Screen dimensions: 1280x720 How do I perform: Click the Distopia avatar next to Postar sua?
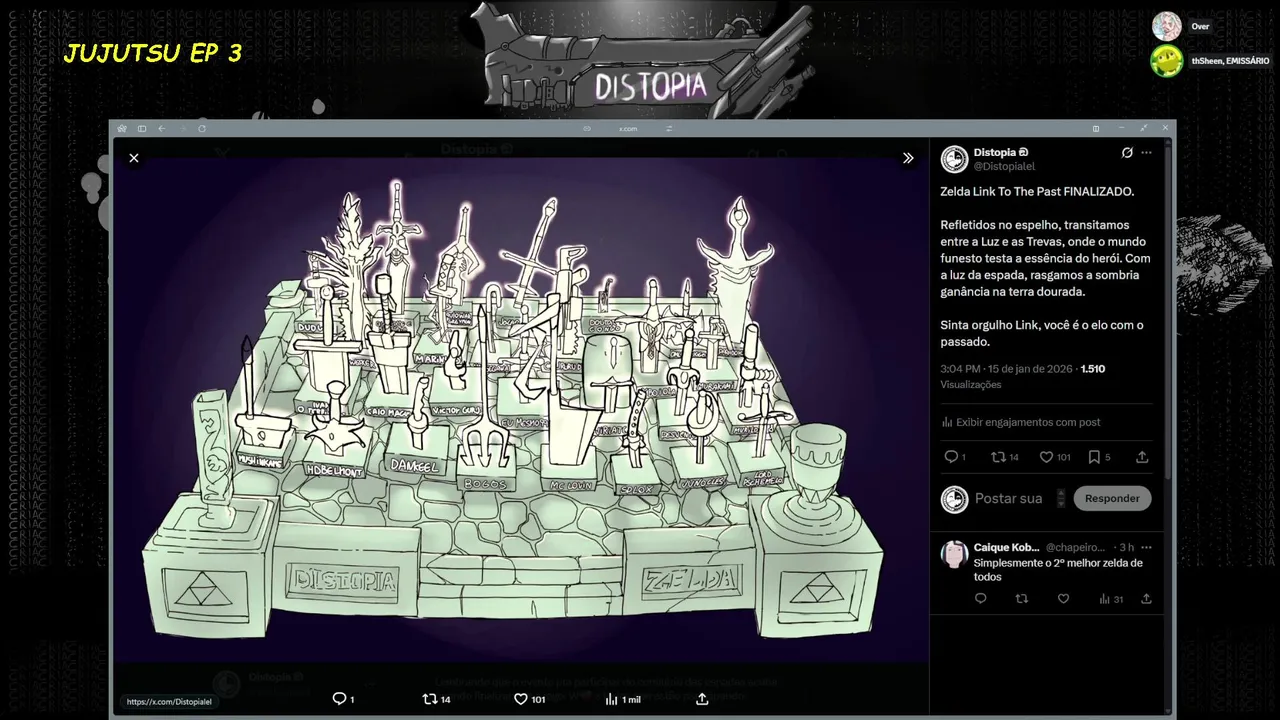[954, 499]
